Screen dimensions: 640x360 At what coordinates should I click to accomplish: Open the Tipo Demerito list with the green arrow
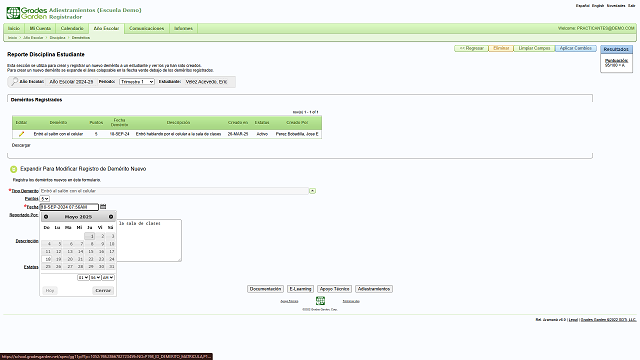(312, 191)
